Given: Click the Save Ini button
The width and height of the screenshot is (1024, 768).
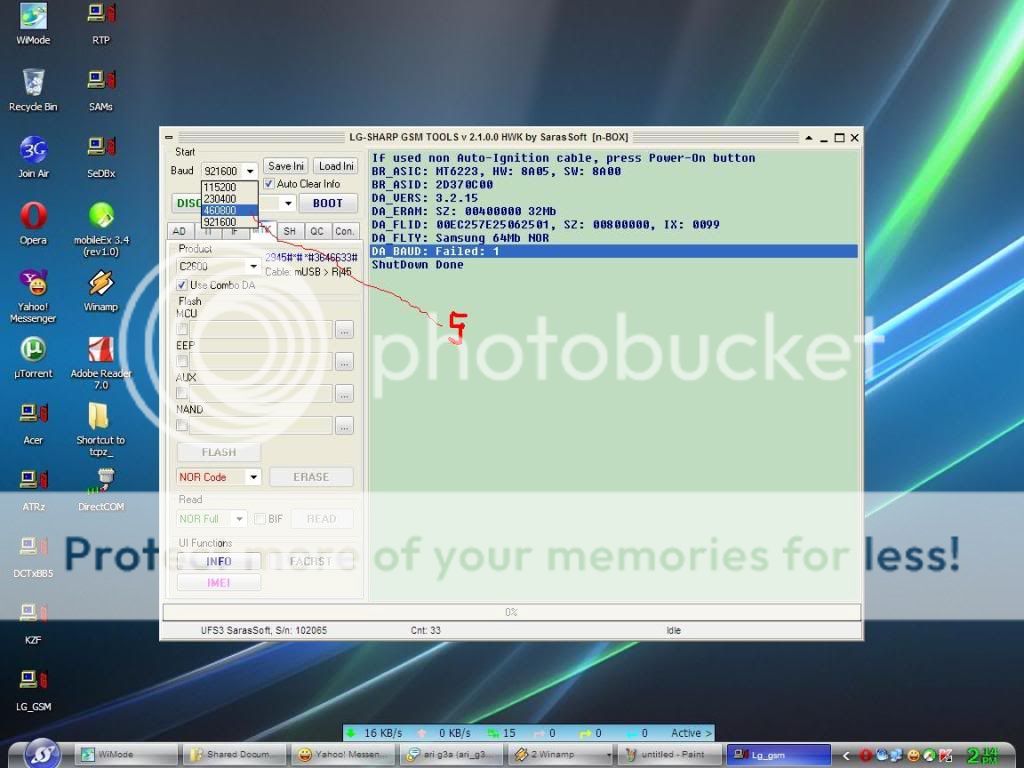Looking at the screenshot, I should click(285, 166).
